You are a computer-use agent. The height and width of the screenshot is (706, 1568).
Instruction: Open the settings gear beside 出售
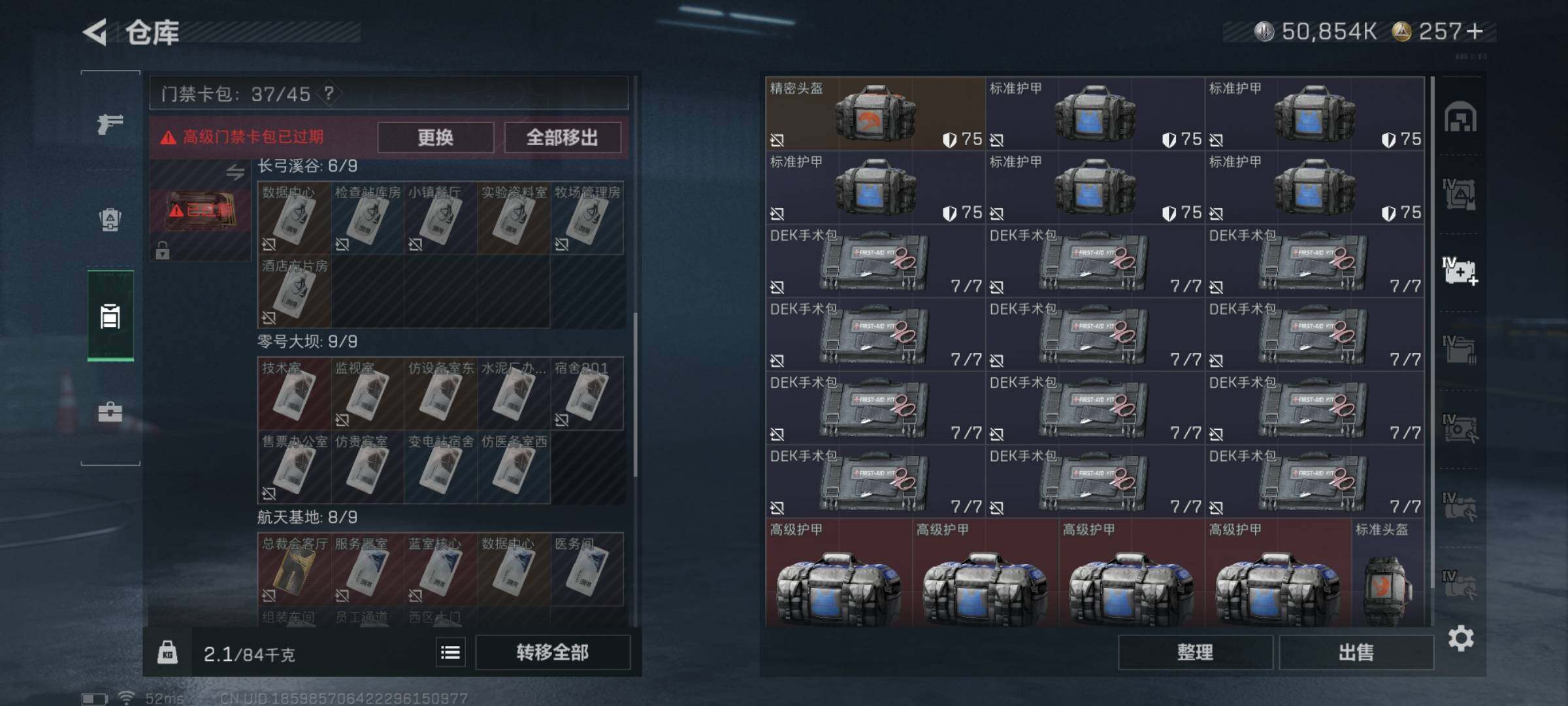tap(1460, 638)
